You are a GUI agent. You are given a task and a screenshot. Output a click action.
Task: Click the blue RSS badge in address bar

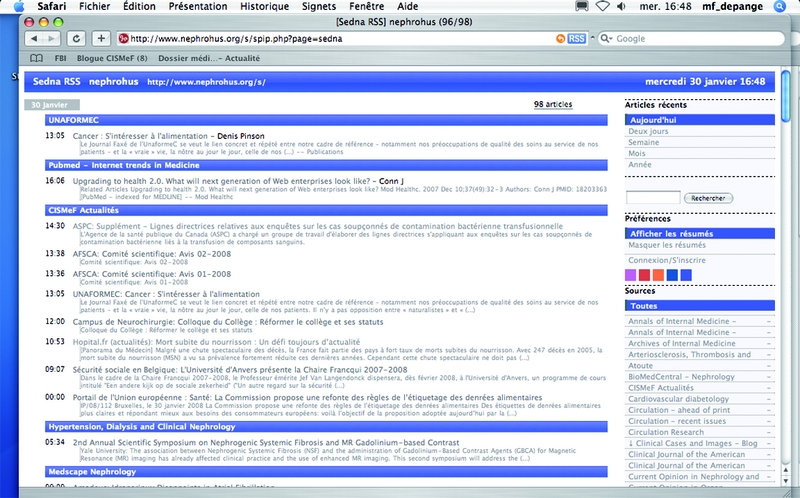(576, 39)
